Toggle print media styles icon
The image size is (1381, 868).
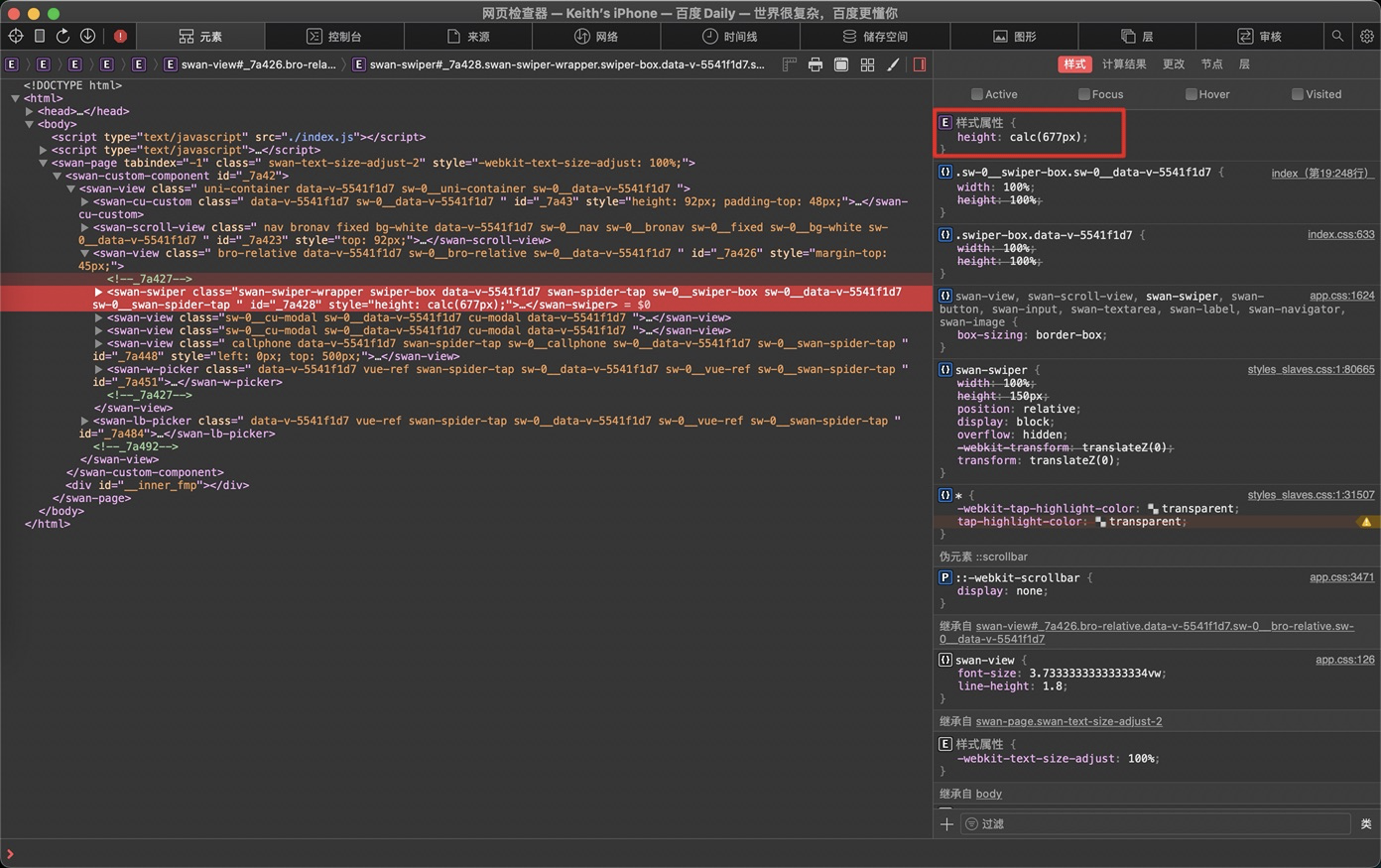[x=816, y=64]
